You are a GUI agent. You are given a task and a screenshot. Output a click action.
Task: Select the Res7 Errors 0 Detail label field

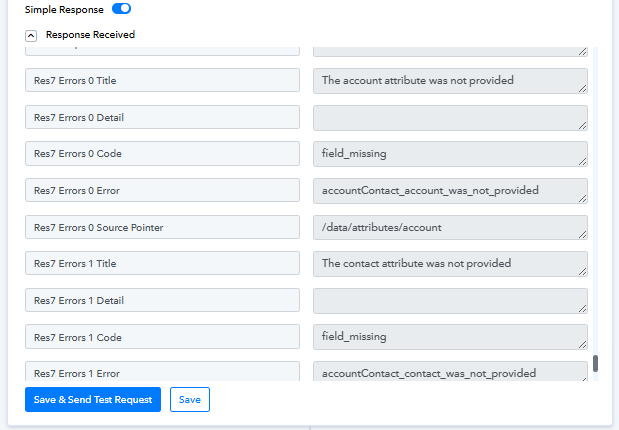tap(162, 117)
